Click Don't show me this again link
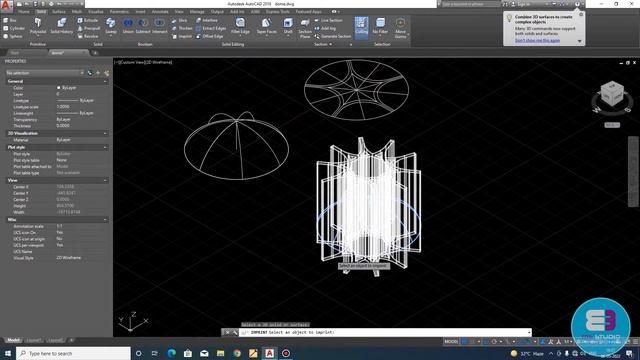 [537, 40]
